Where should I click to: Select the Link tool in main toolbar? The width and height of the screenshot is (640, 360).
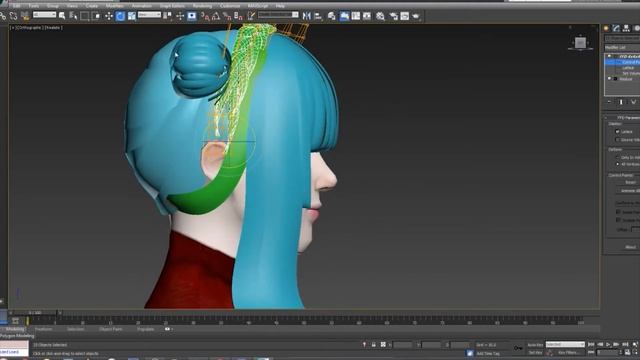point(3,16)
